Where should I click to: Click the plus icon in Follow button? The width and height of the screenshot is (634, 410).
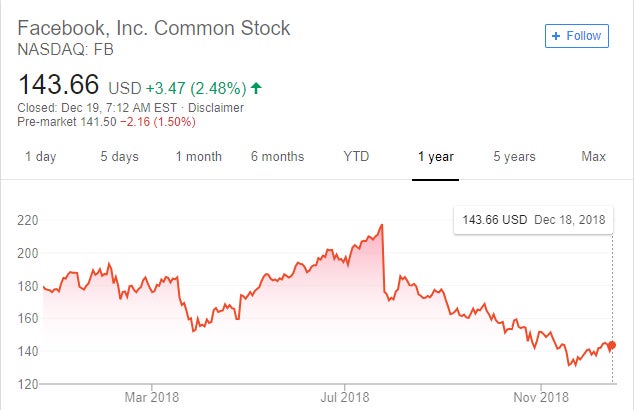tap(556, 36)
